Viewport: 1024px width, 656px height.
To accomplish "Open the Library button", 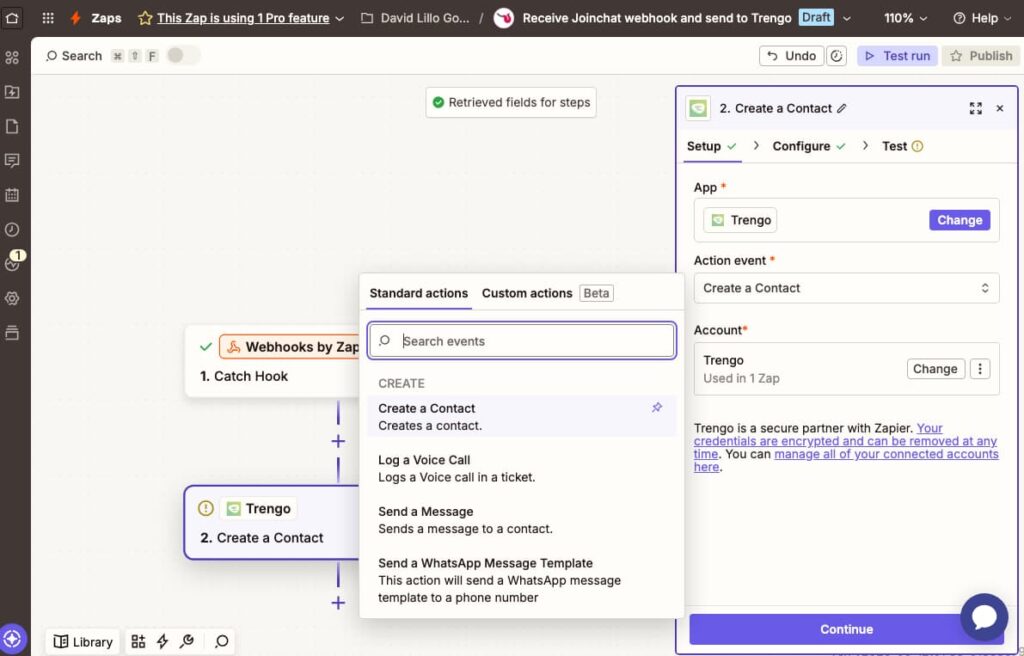I will coord(83,642).
